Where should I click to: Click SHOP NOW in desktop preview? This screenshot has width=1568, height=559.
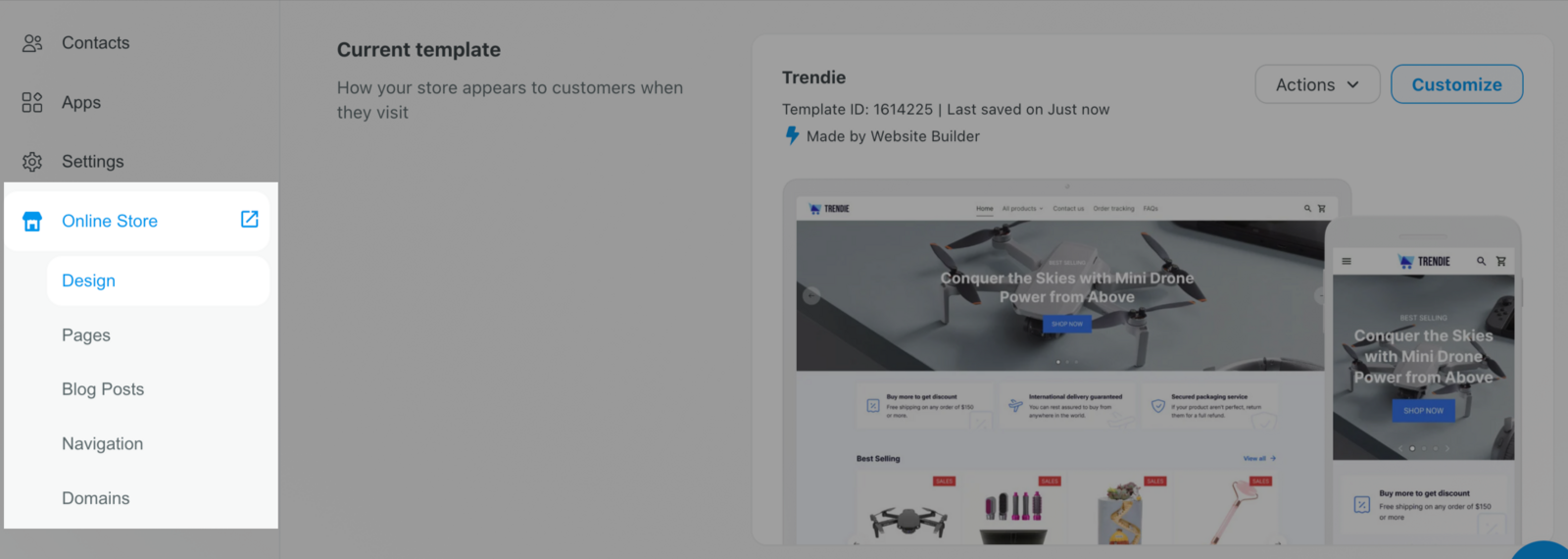(1067, 324)
